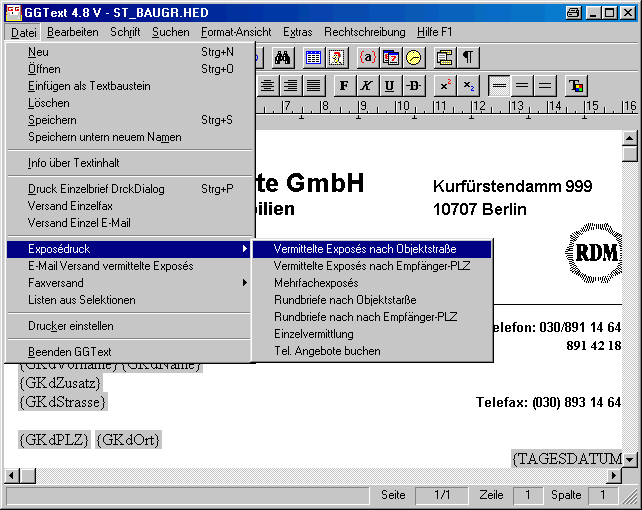Select single line spacing button
Image resolution: width=642 pixels, height=510 pixels.
pyautogui.click(x=499, y=86)
